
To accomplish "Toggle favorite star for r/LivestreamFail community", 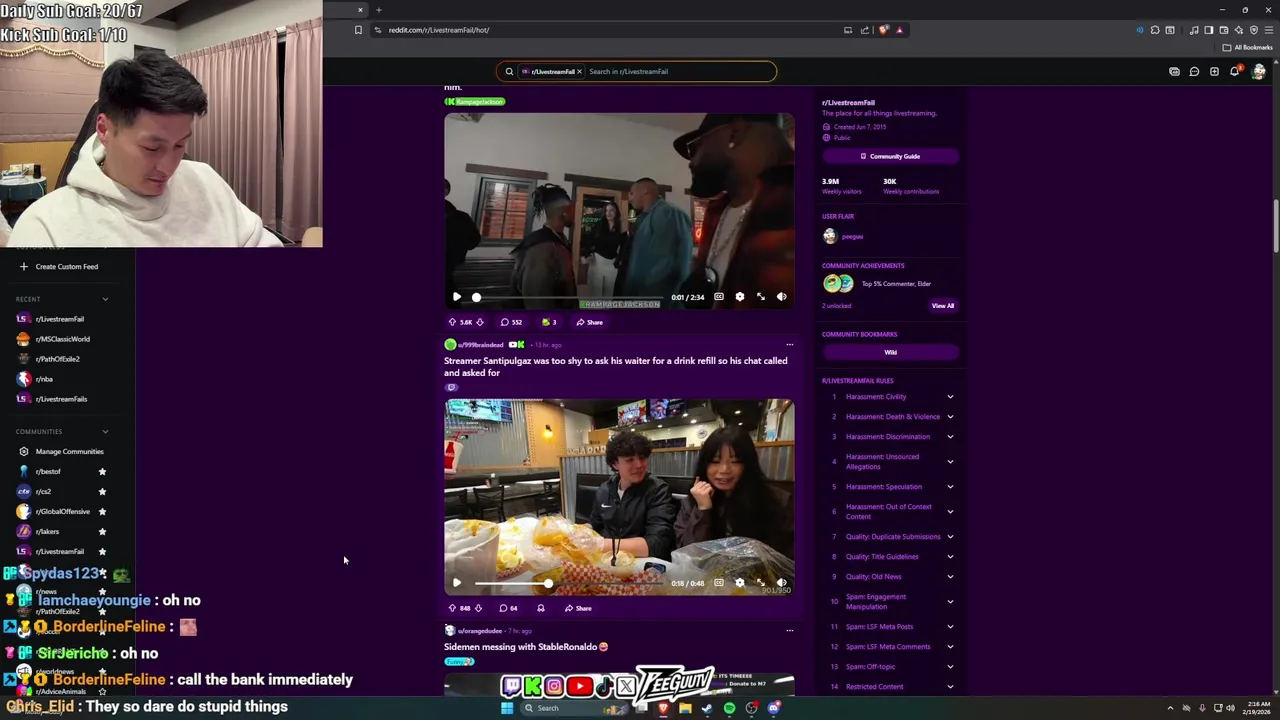I will (x=102, y=551).
